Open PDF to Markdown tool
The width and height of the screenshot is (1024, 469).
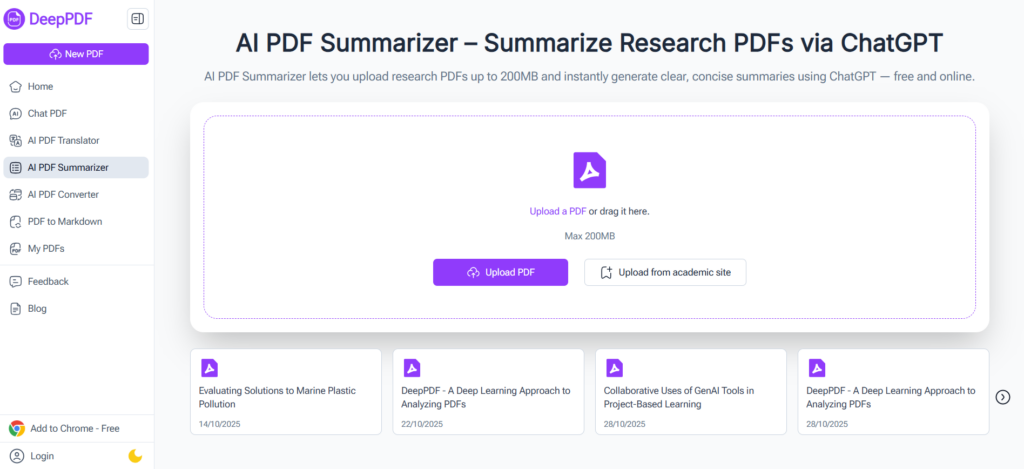click(76, 221)
